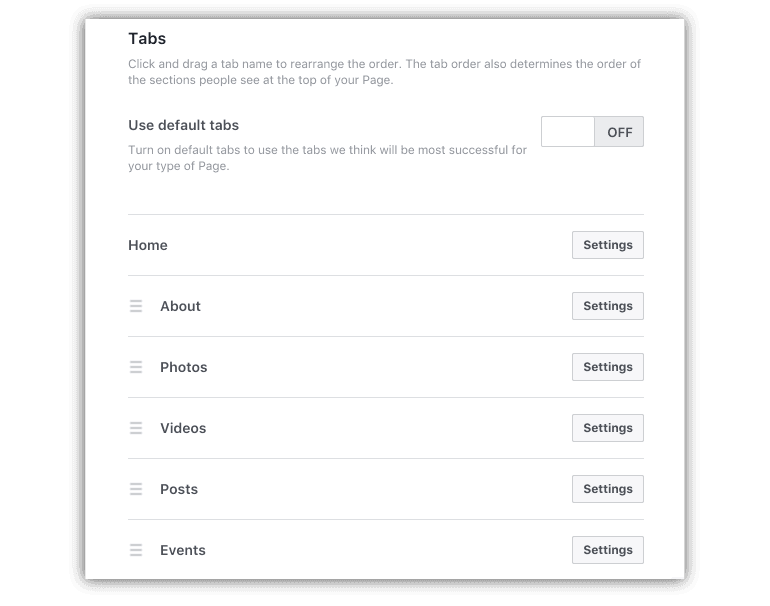The image size is (770, 606).
Task: Turn on the Use default tabs switch
Action: (592, 132)
